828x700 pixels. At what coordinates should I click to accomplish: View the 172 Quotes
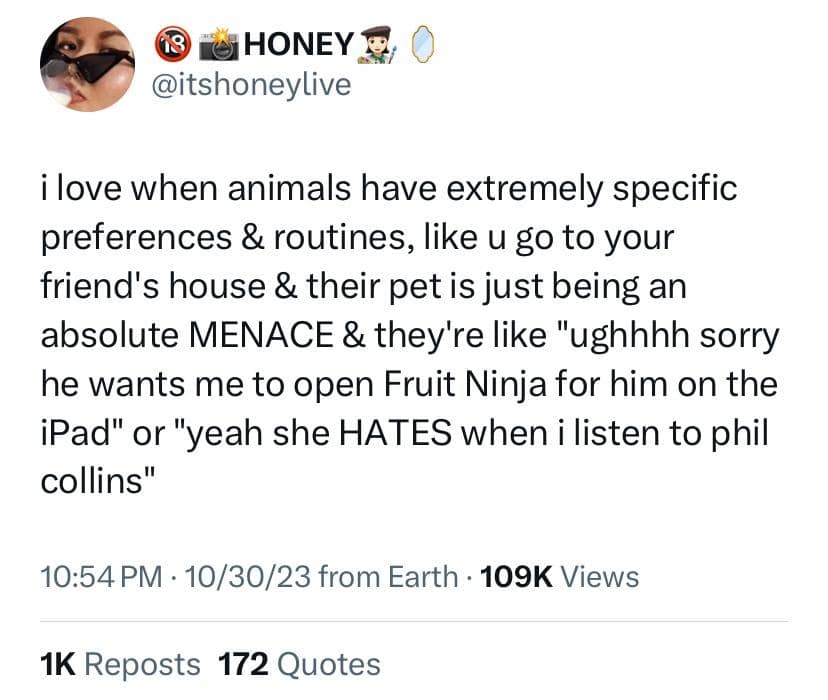pyautogui.click(x=298, y=663)
